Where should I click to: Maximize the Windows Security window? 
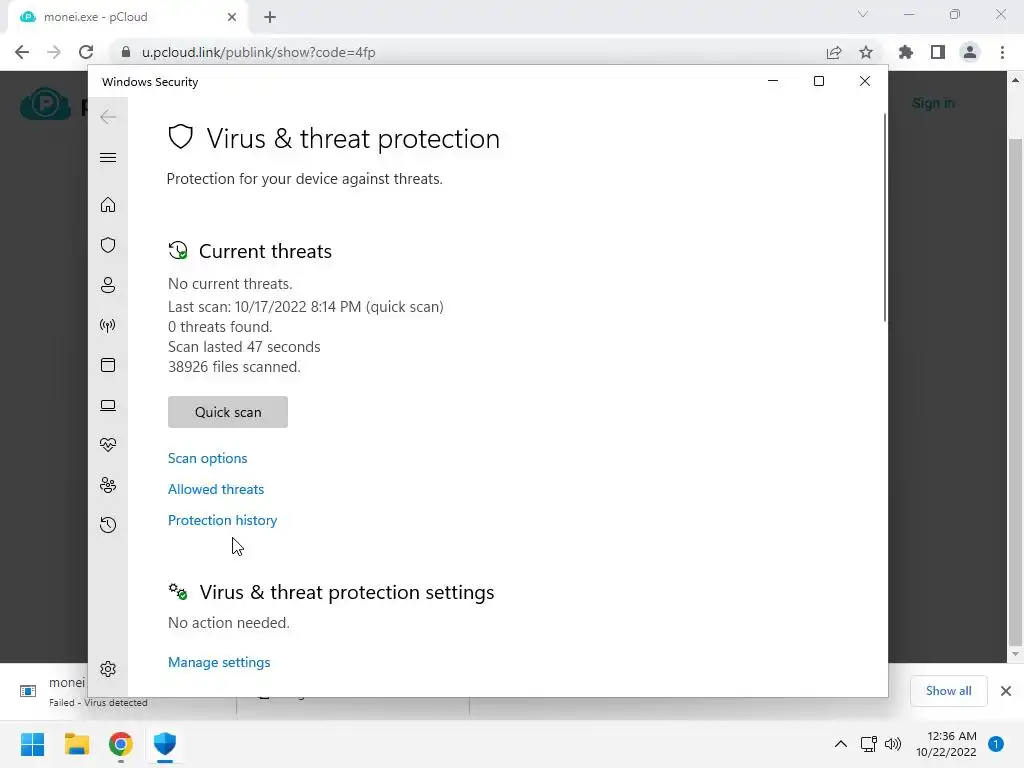[819, 81]
